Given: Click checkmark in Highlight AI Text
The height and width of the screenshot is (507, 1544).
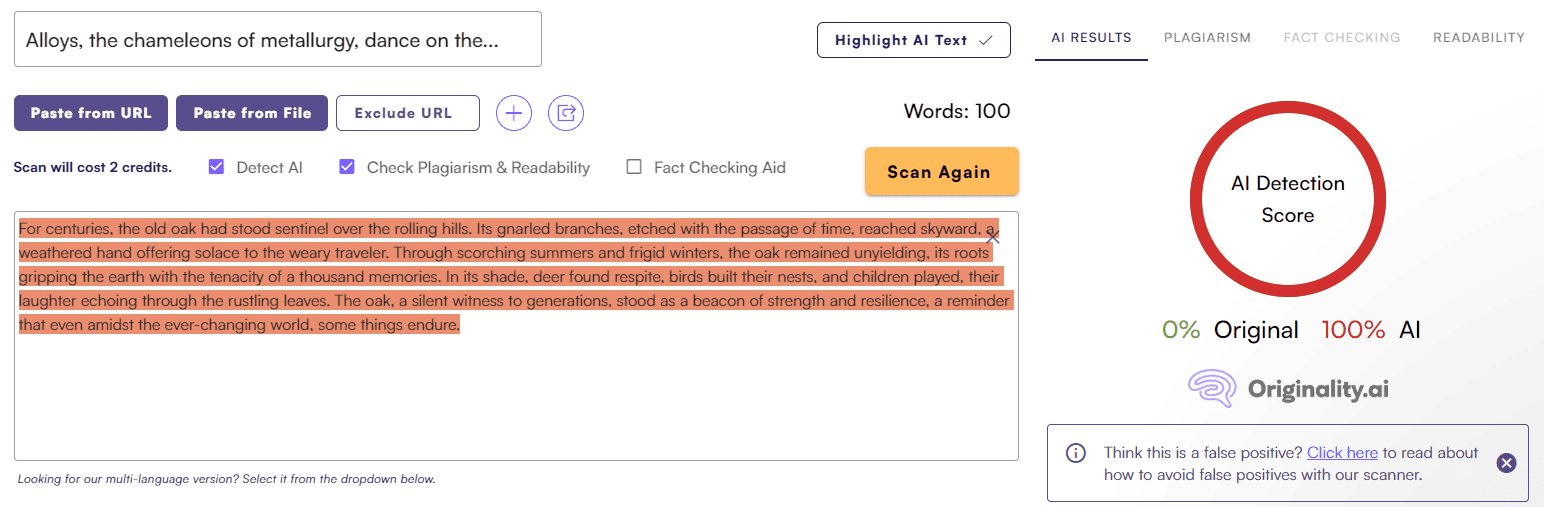Looking at the screenshot, I should [985, 41].
